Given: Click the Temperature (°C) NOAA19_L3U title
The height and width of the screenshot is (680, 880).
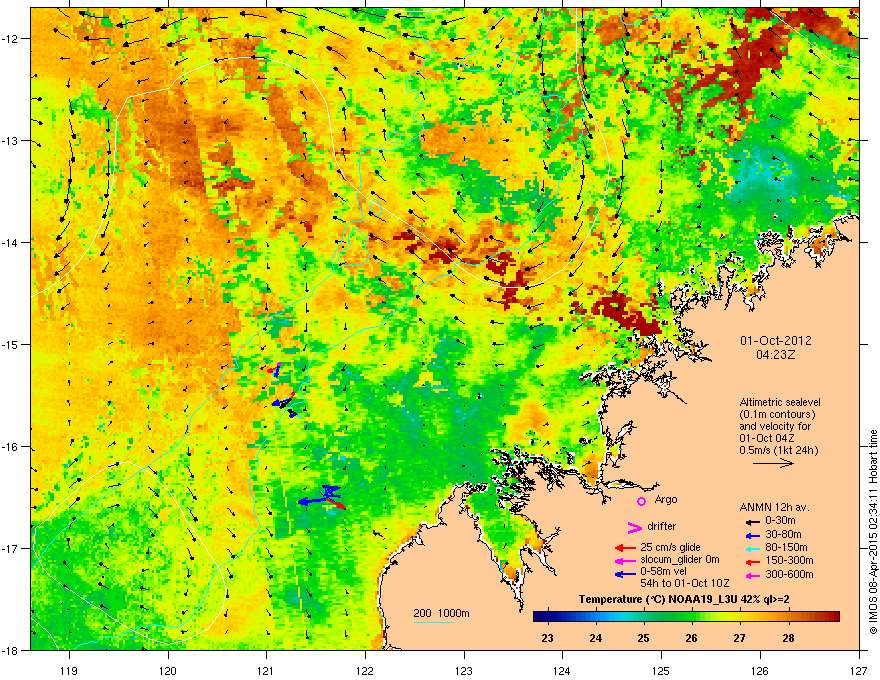Looking at the screenshot, I should (x=684, y=599).
